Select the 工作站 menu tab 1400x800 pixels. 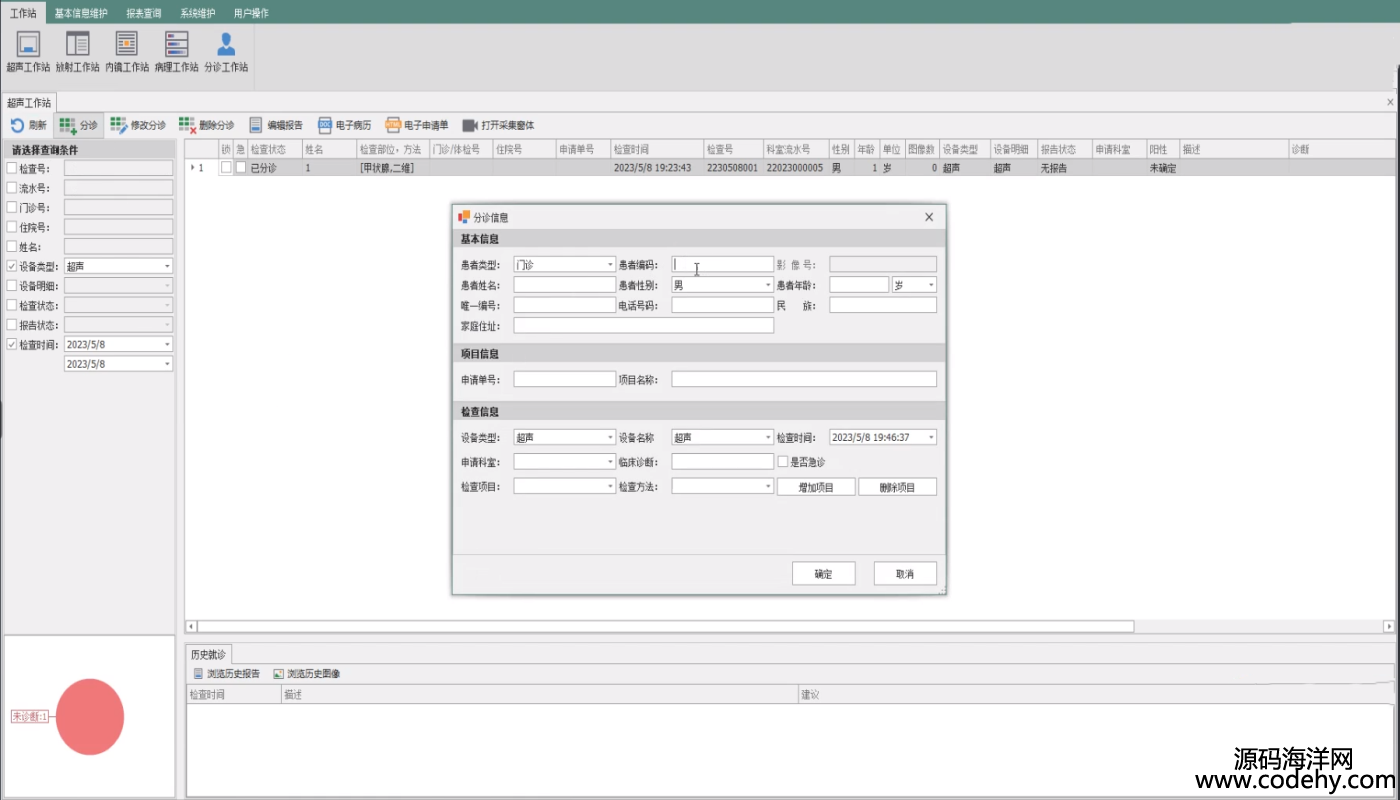(x=22, y=13)
